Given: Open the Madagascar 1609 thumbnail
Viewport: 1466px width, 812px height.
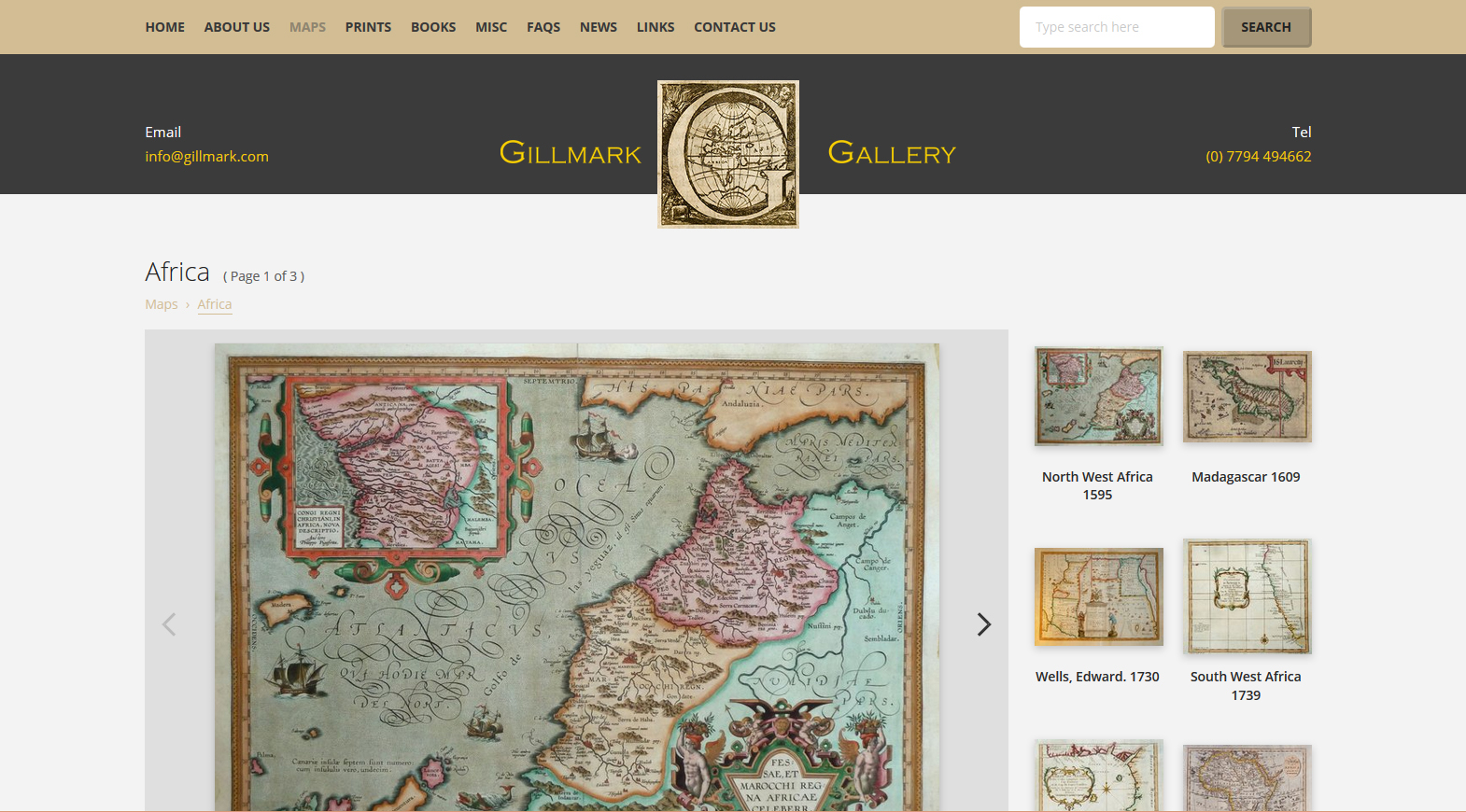Looking at the screenshot, I should click(1248, 396).
